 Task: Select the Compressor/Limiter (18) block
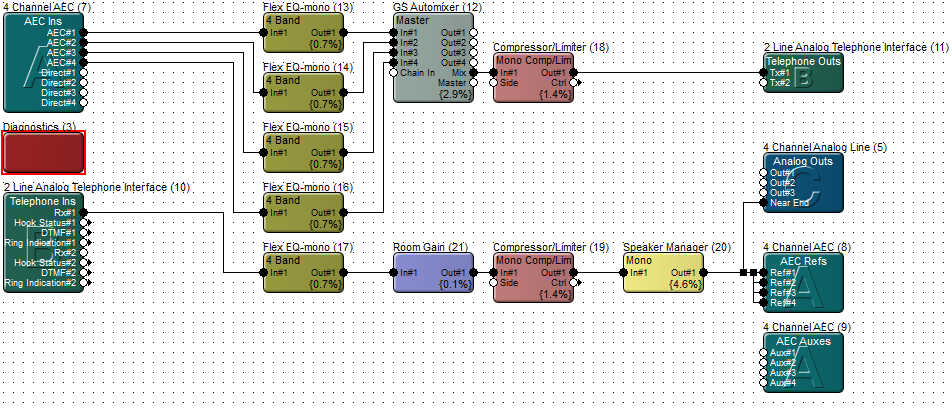[534, 78]
